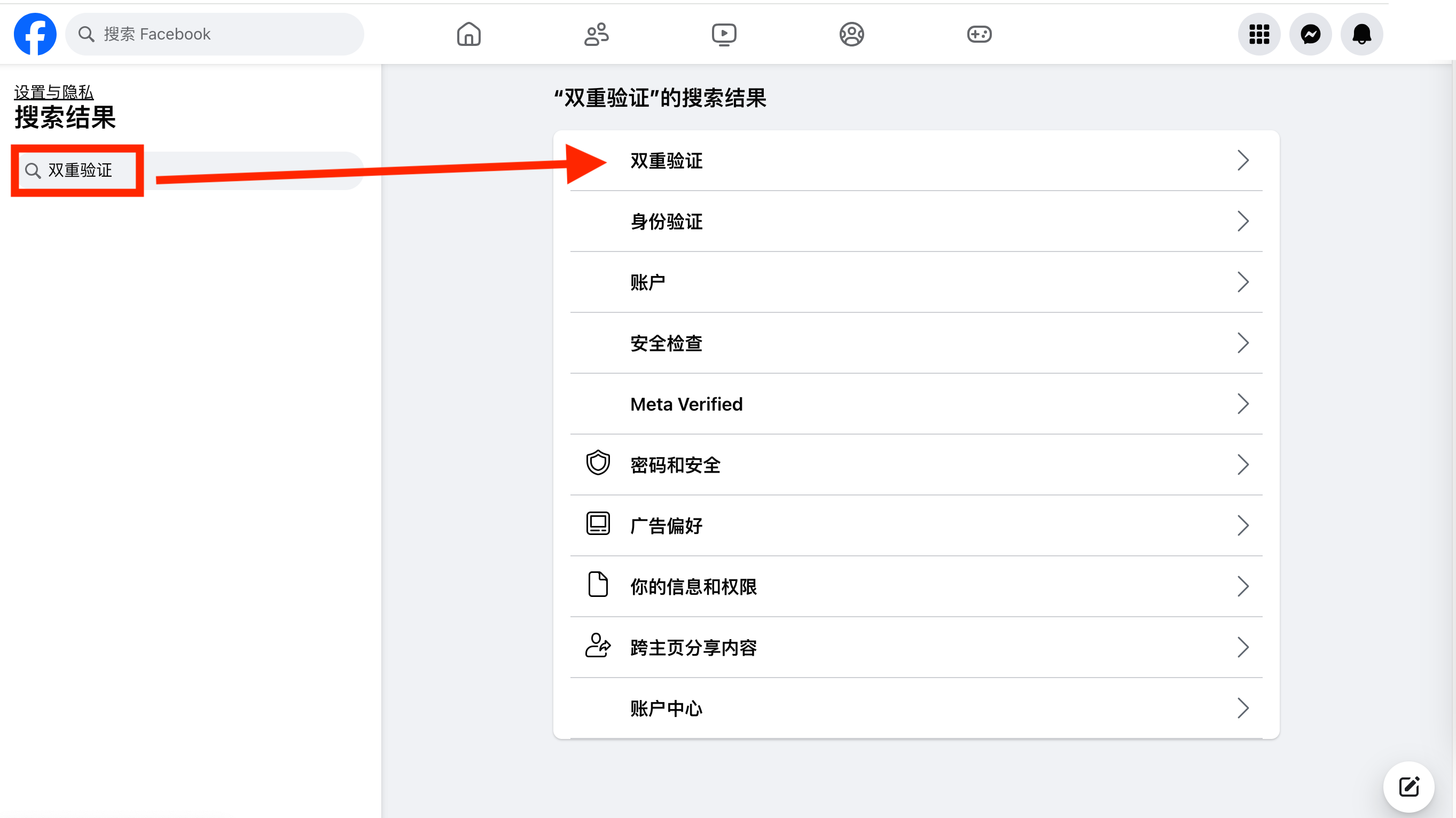Click chevron on the 账户 row
Screen dimensions: 1456x818
tap(1242, 282)
